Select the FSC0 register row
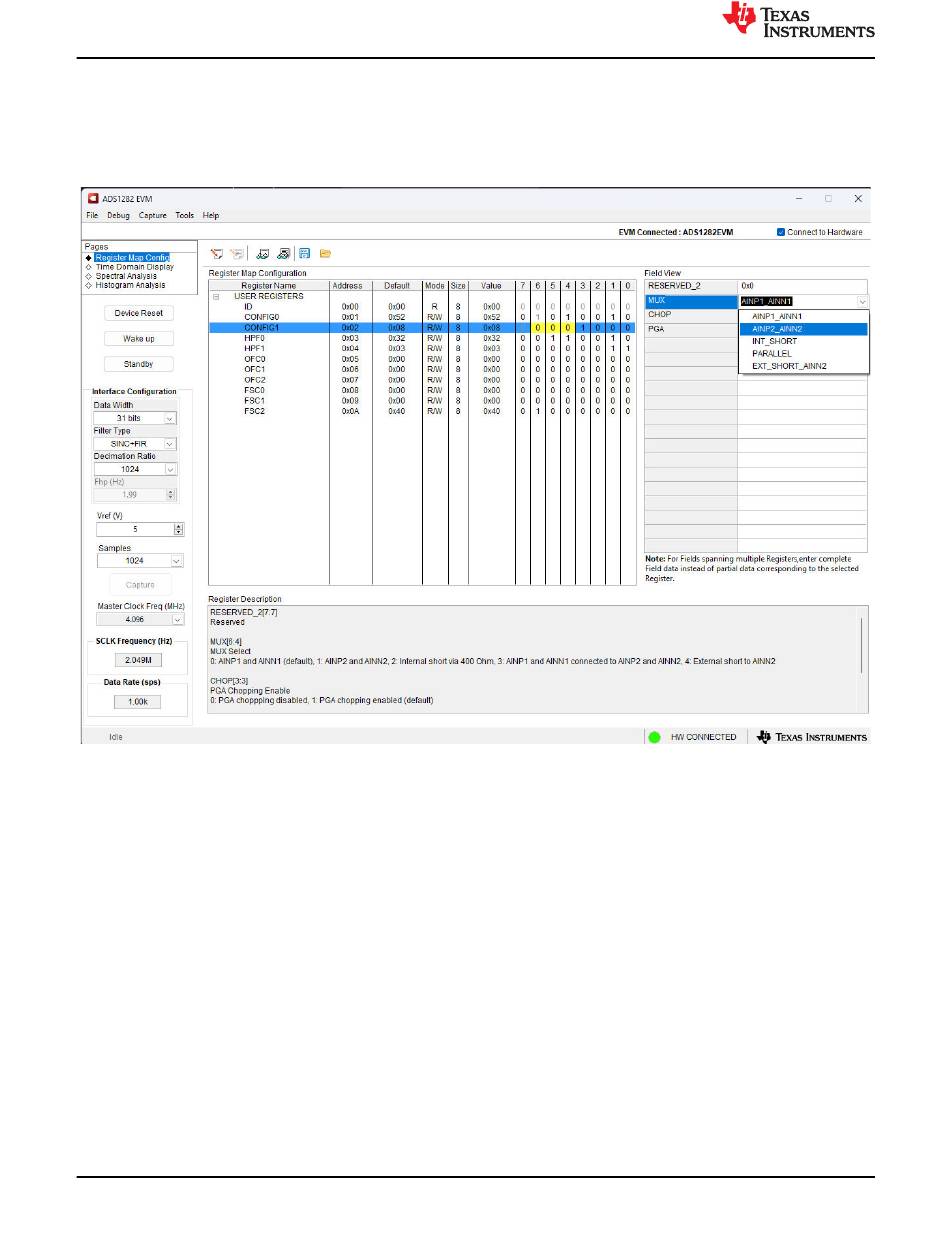950x1237 pixels. [x=422, y=390]
